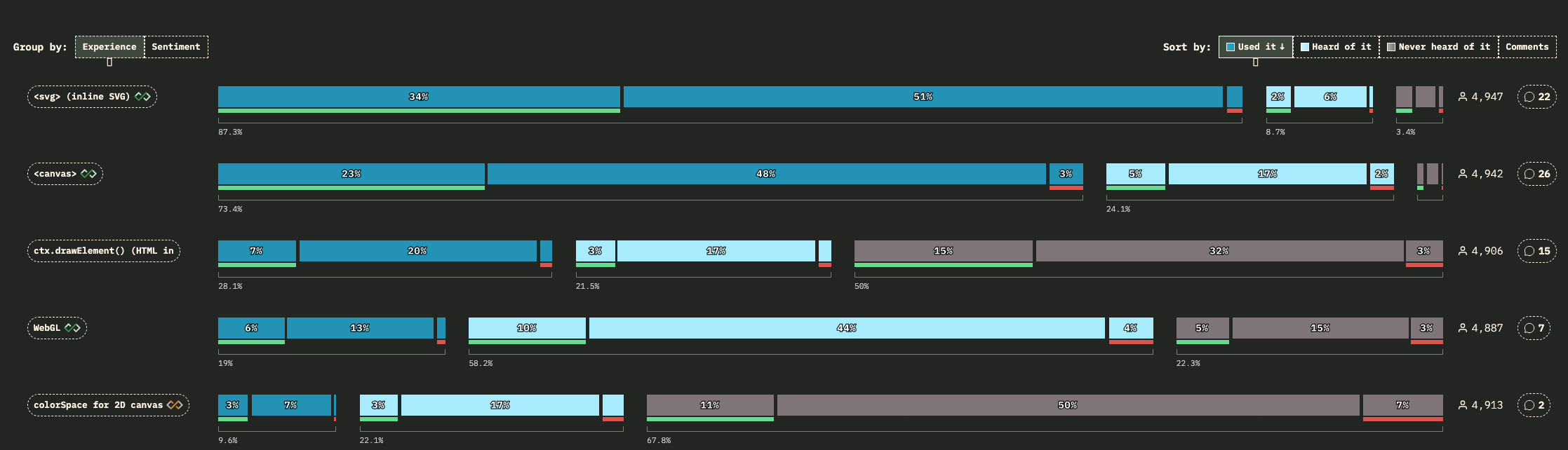The width and height of the screenshot is (1568, 450).
Task: Open comments bubble for inline SVG row
Action: (1536, 97)
